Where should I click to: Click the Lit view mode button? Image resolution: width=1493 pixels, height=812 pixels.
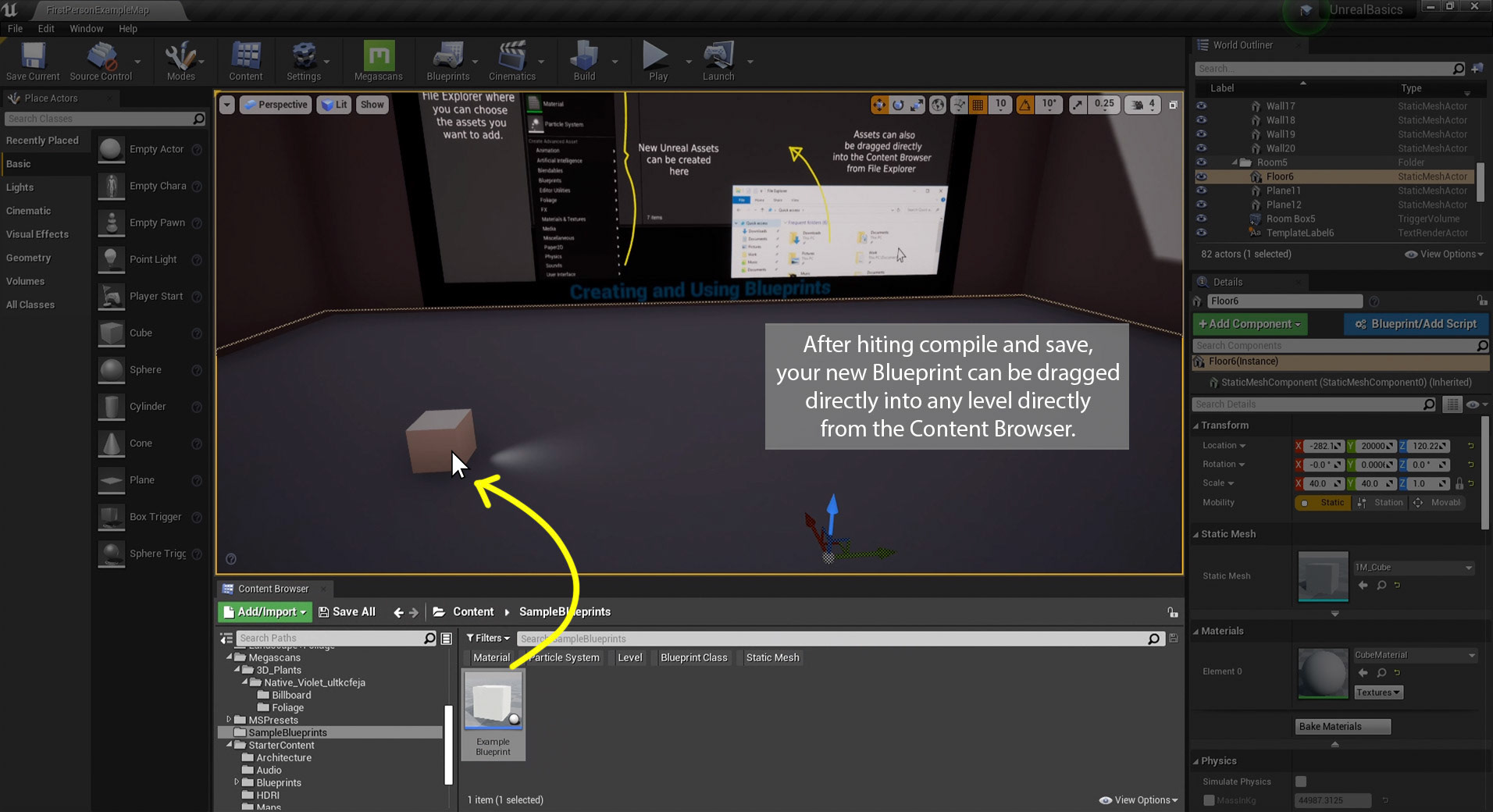click(x=334, y=105)
